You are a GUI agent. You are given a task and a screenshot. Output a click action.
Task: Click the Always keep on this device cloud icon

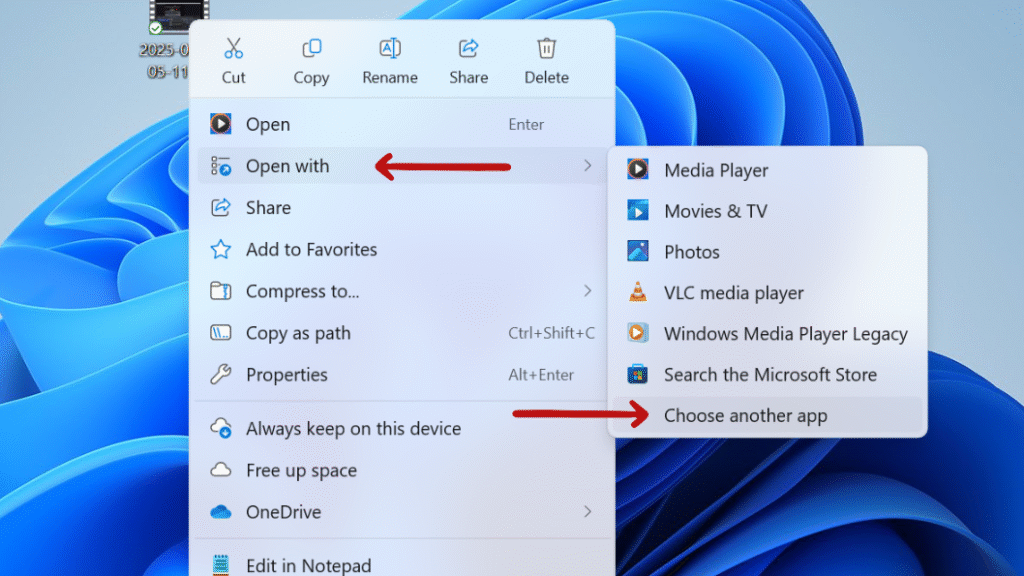tap(221, 428)
